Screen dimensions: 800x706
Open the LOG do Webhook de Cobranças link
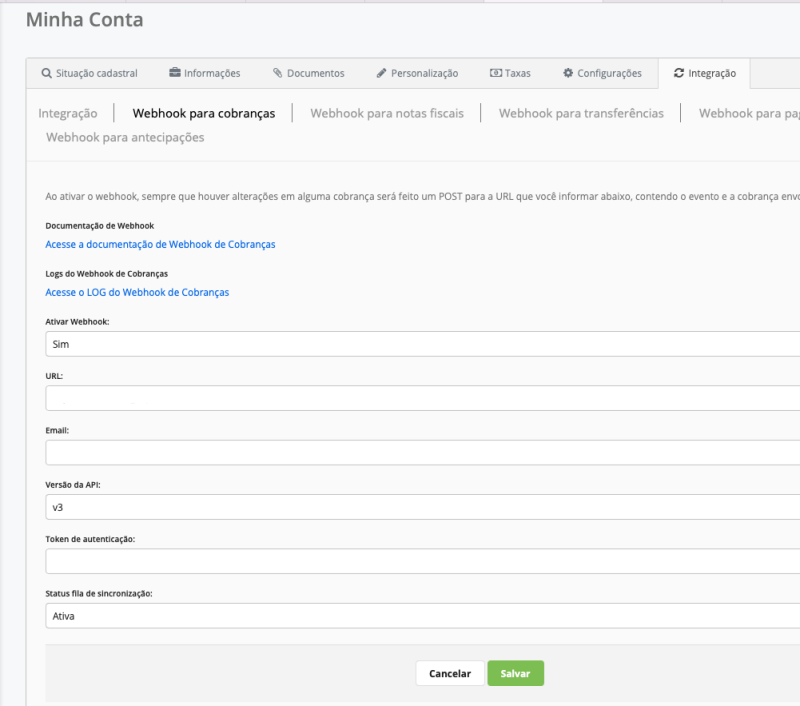click(137, 292)
